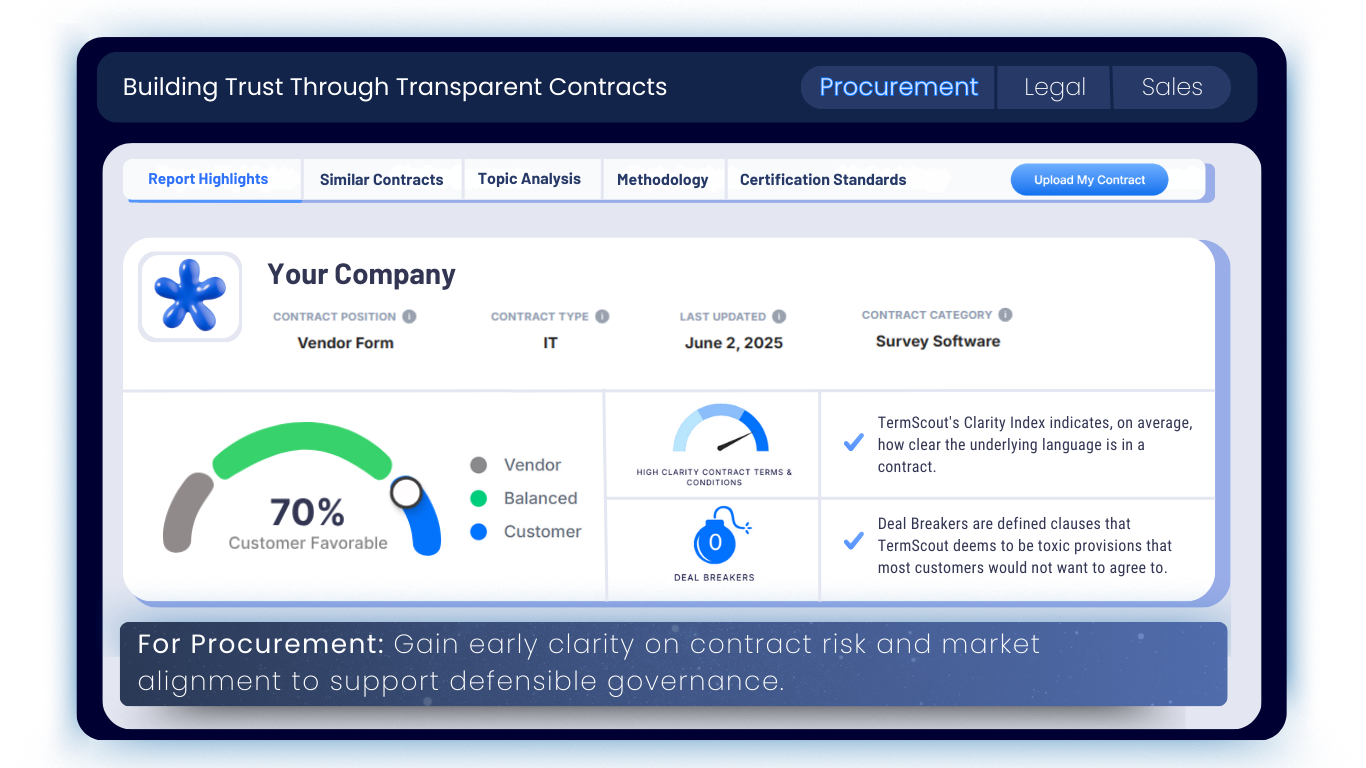Viewport: 1366px width, 768px height.
Task: Enable the Sales audience view
Action: point(1171,87)
